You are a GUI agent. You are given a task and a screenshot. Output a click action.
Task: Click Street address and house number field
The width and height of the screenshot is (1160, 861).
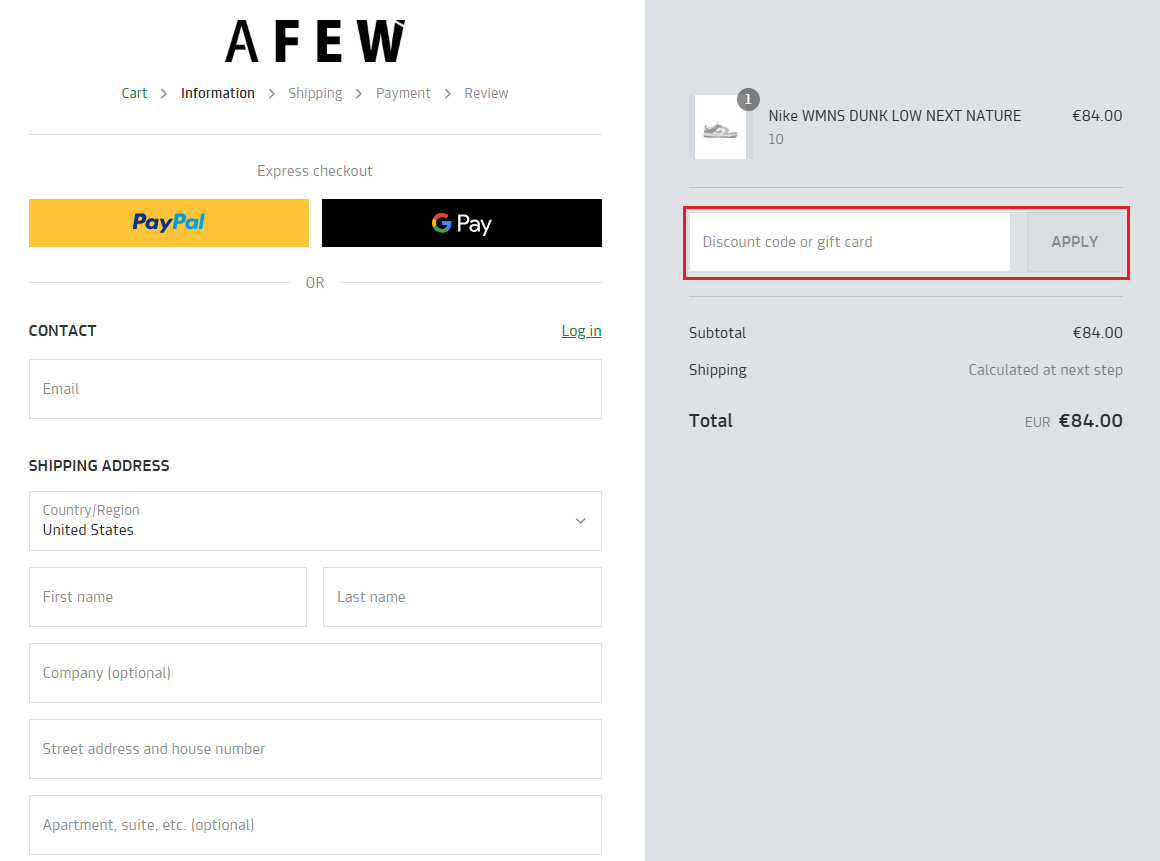pos(315,749)
